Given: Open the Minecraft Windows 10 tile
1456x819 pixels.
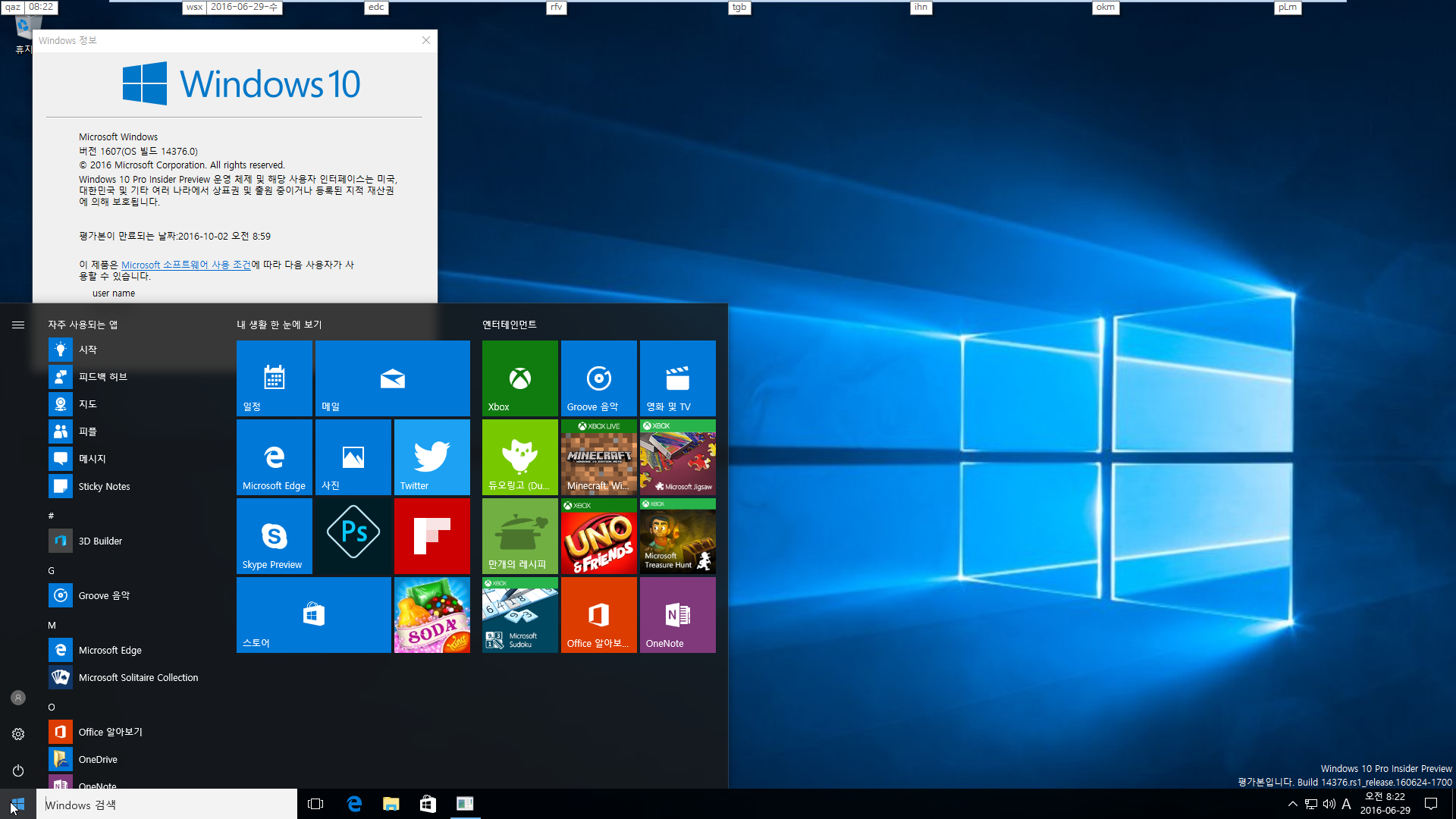Looking at the screenshot, I should [x=599, y=457].
